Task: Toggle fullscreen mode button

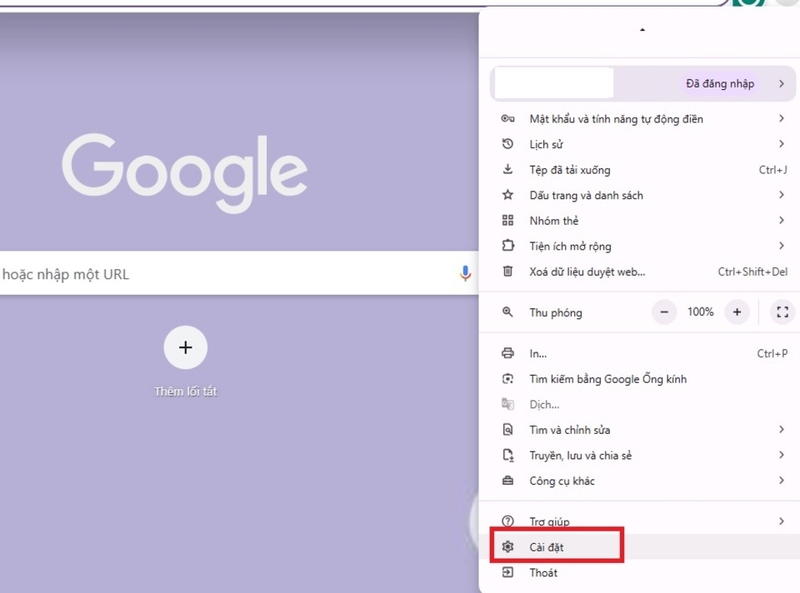Action: point(783,312)
